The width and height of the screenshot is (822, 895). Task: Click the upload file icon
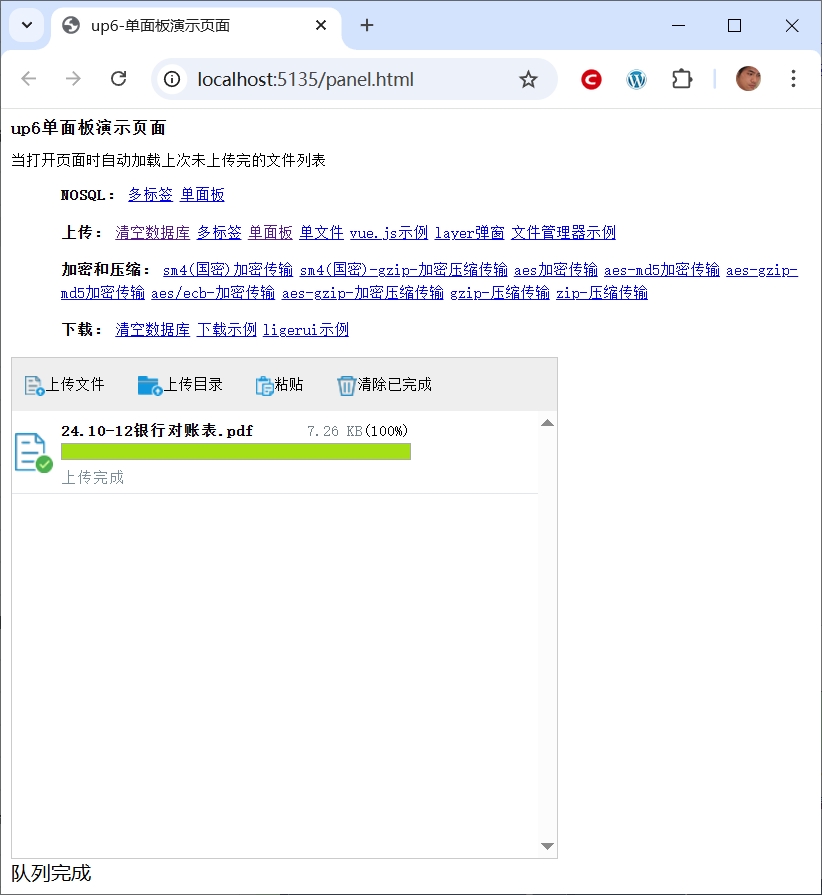[35, 385]
